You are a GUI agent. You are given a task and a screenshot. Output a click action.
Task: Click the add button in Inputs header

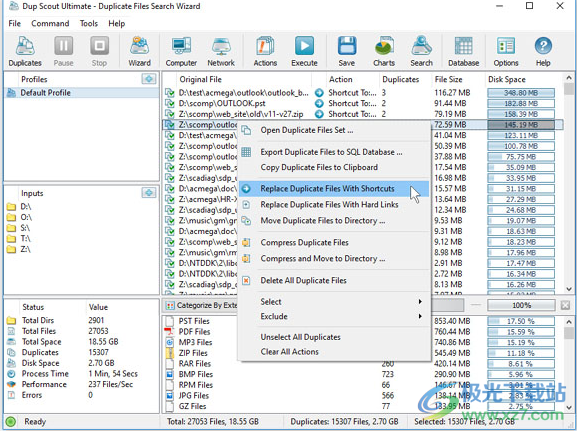(149, 192)
